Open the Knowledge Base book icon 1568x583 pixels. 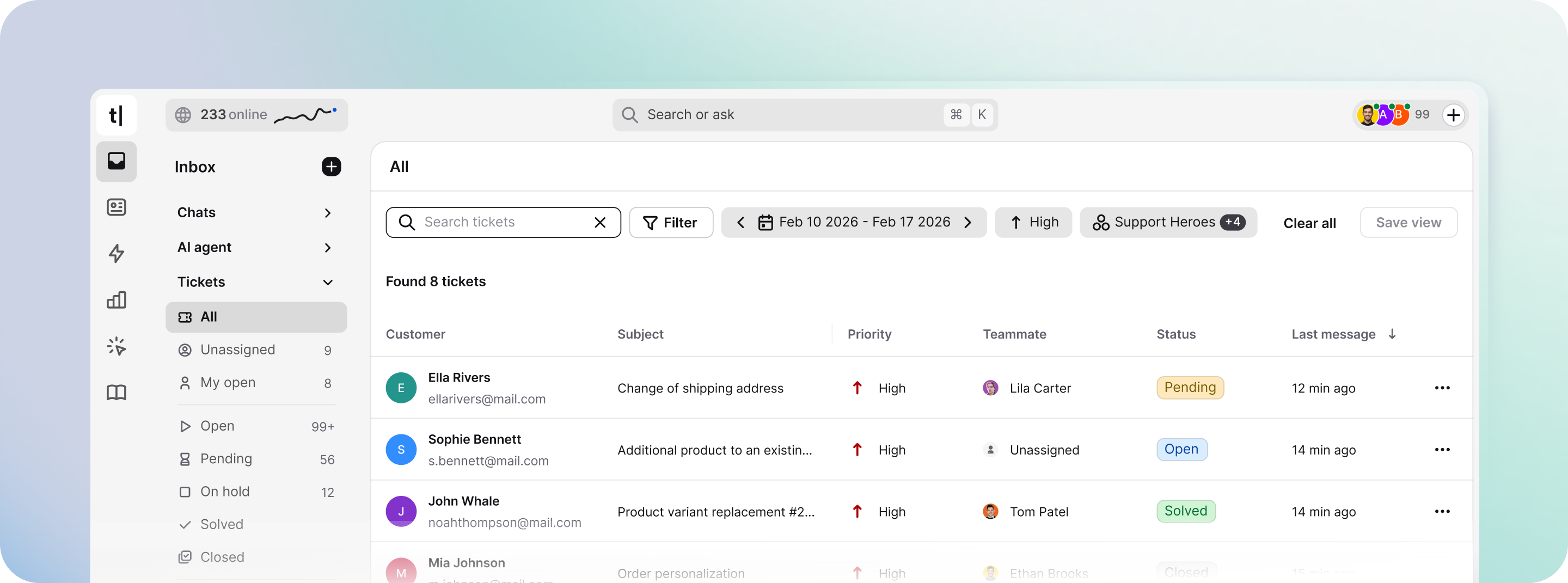coord(117,392)
